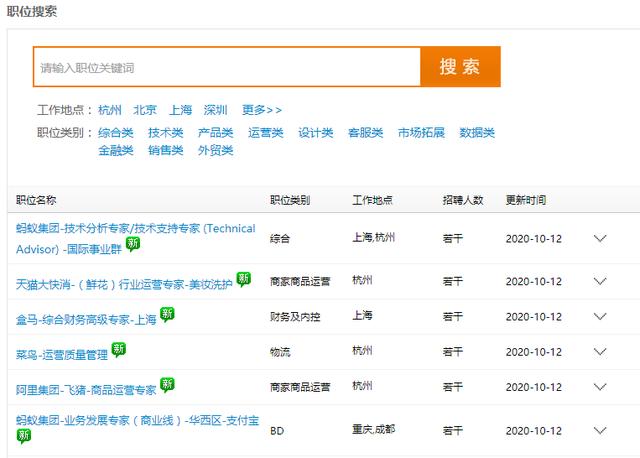The height and width of the screenshot is (458, 640).
Task: Click the 职位搜索 page heading
Action: click(32, 11)
